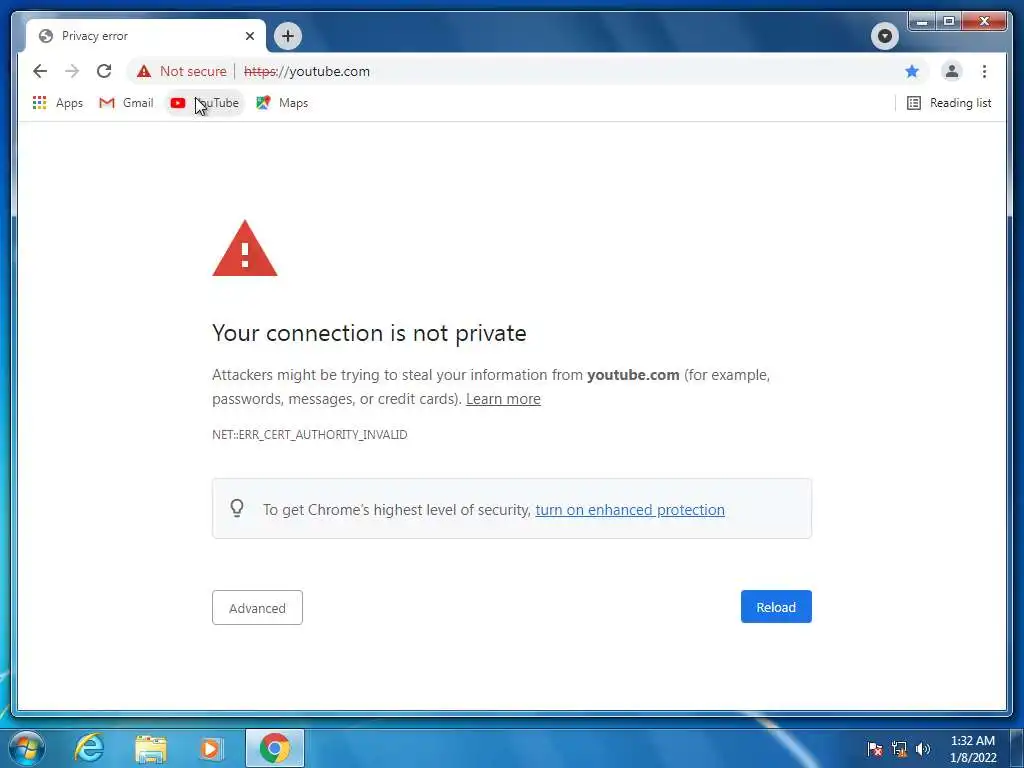Screen dimensions: 1024x768
Task: Click NET::ERR_CERT_AUTHORITY_INVALID error code
Action: tap(310, 434)
